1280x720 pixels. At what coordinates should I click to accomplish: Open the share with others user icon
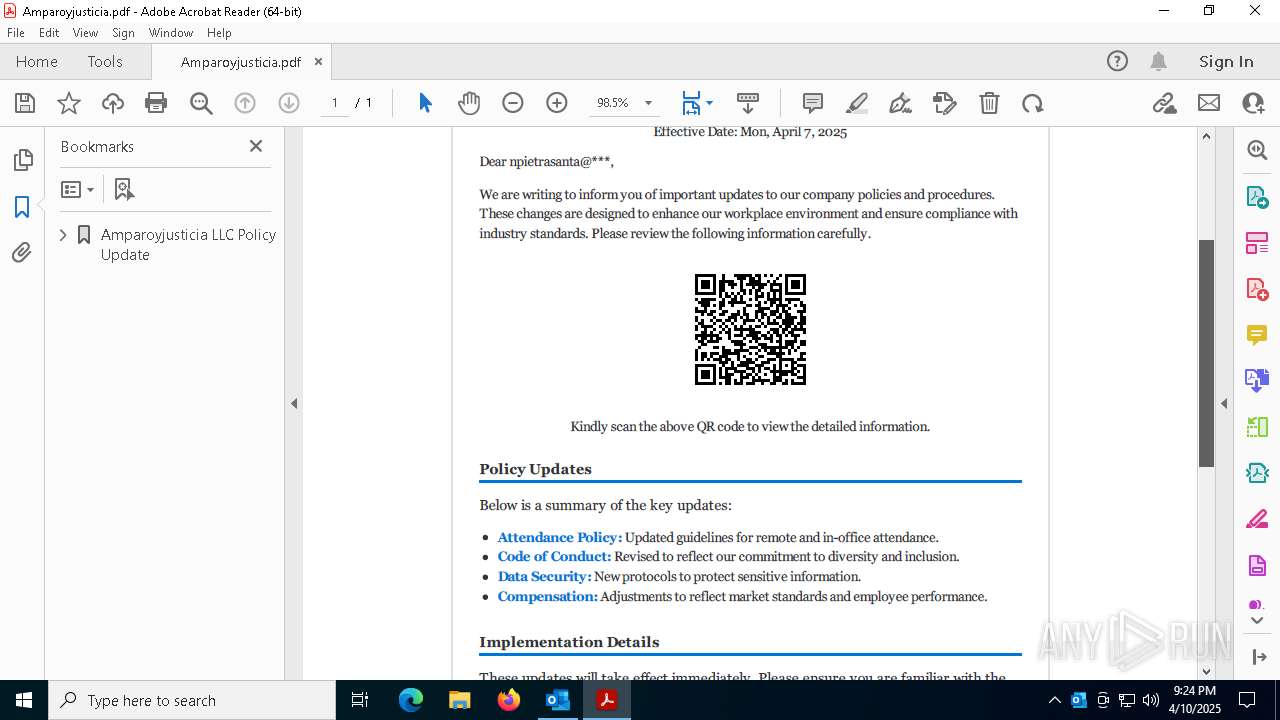[1253, 103]
